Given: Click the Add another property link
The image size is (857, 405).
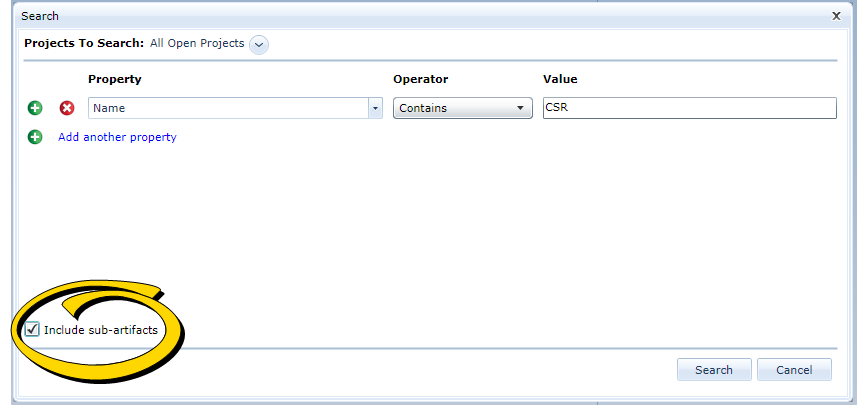Looking at the screenshot, I should (117, 137).
